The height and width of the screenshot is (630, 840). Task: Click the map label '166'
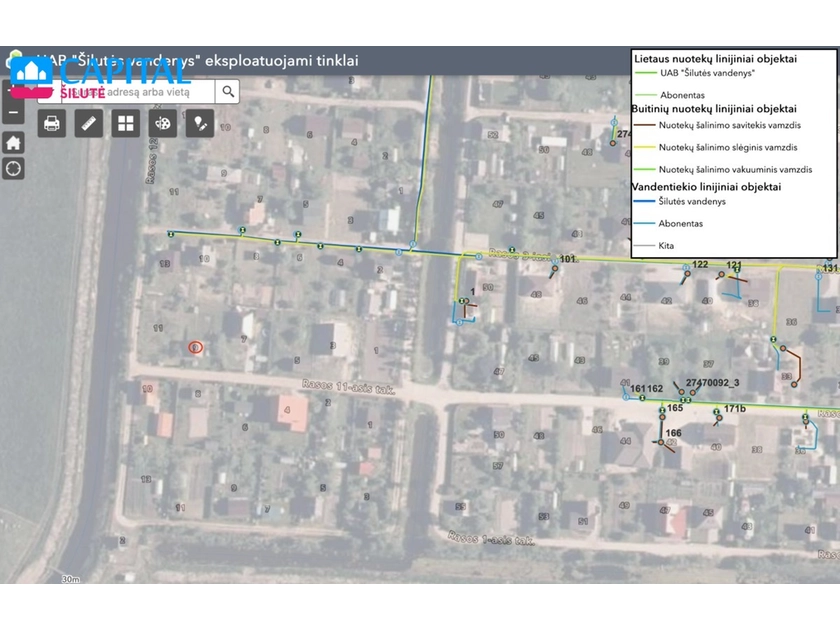673,433
